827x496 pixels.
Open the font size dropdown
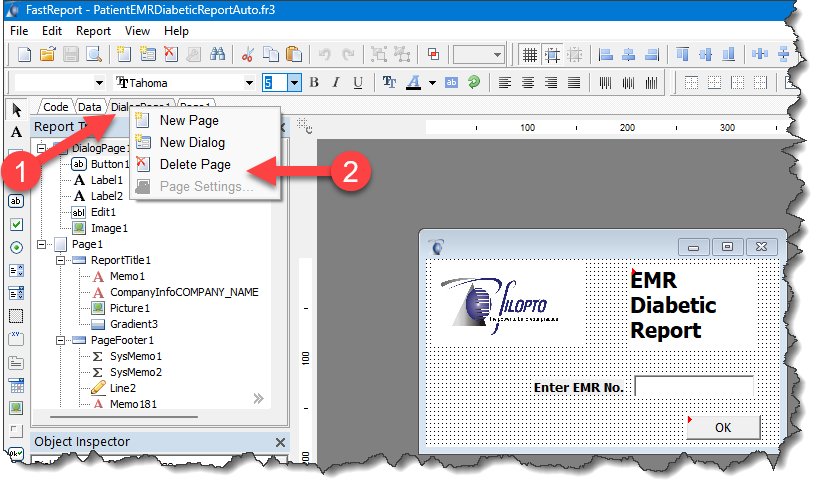[294, 83]
